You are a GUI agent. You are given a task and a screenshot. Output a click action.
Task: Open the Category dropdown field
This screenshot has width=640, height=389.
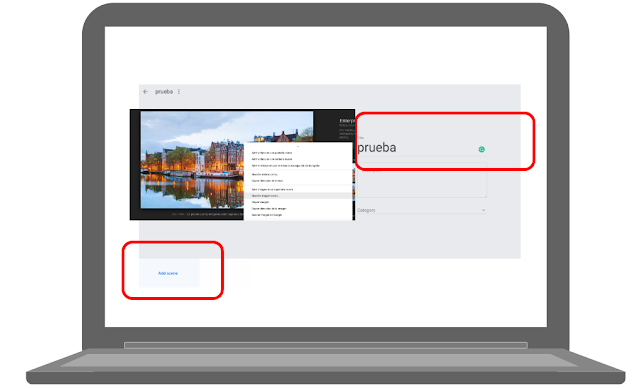[x=421, y=210]
